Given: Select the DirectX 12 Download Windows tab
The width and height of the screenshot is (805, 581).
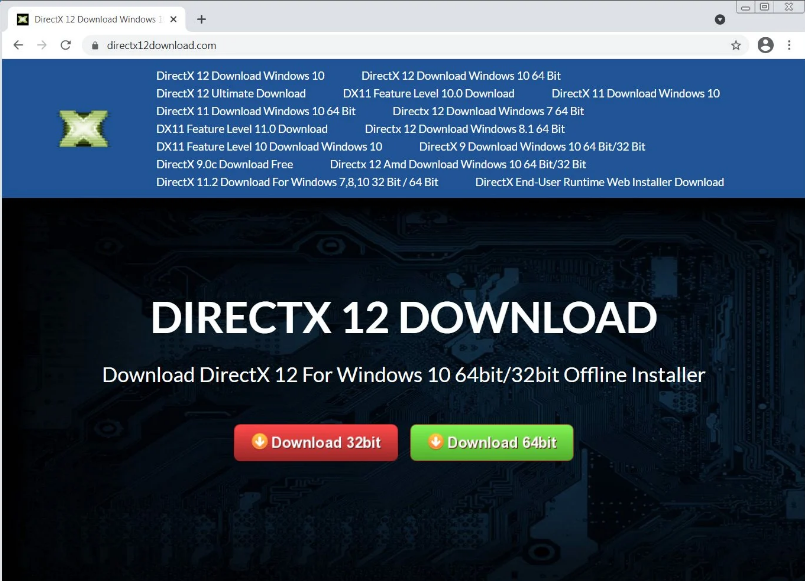Looking at the screenshot, I should (97, 20).
